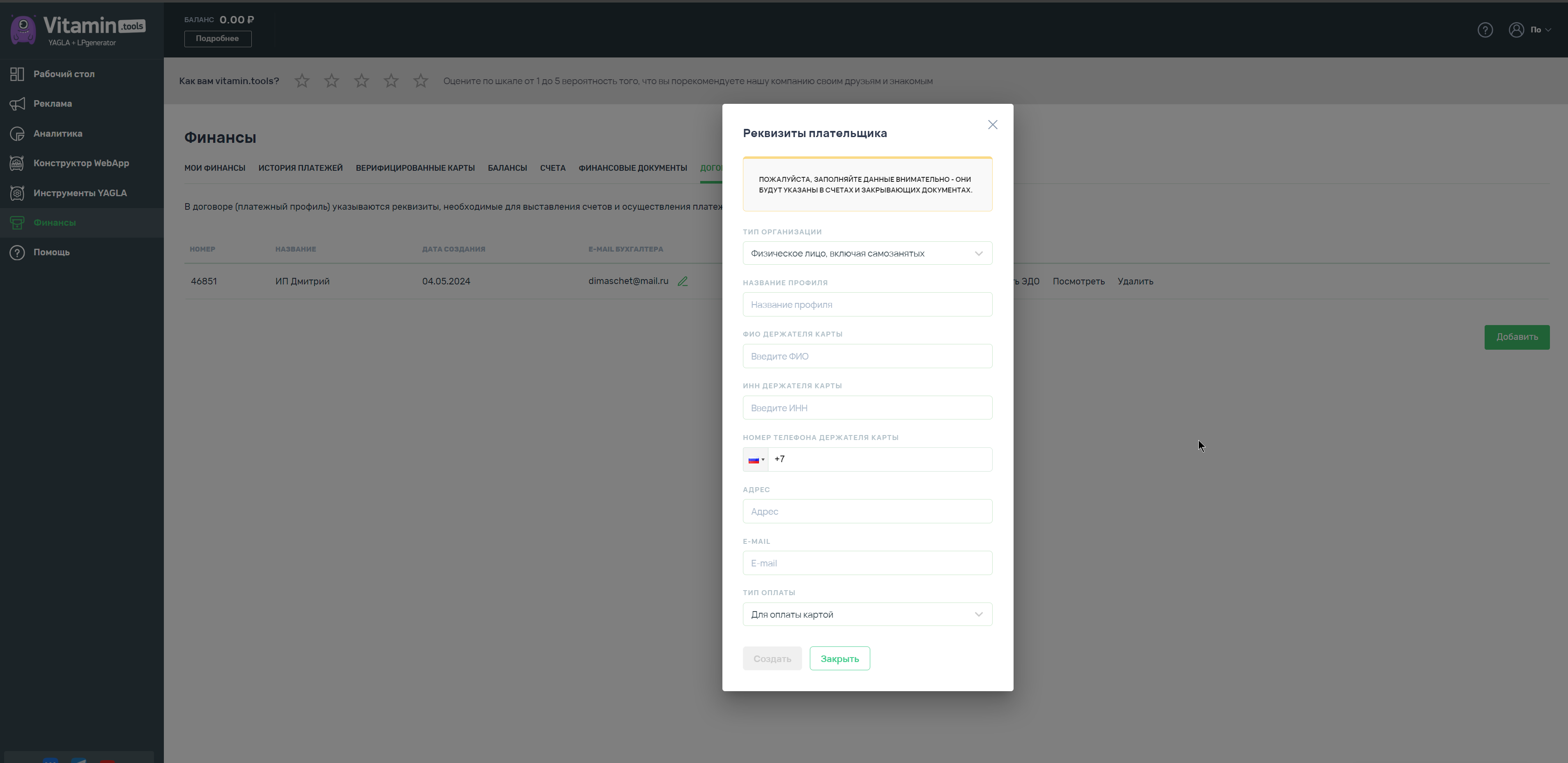Switch to the Счета tab
This screenshot has height=763, width=1568.
click(x=553, y=168)
